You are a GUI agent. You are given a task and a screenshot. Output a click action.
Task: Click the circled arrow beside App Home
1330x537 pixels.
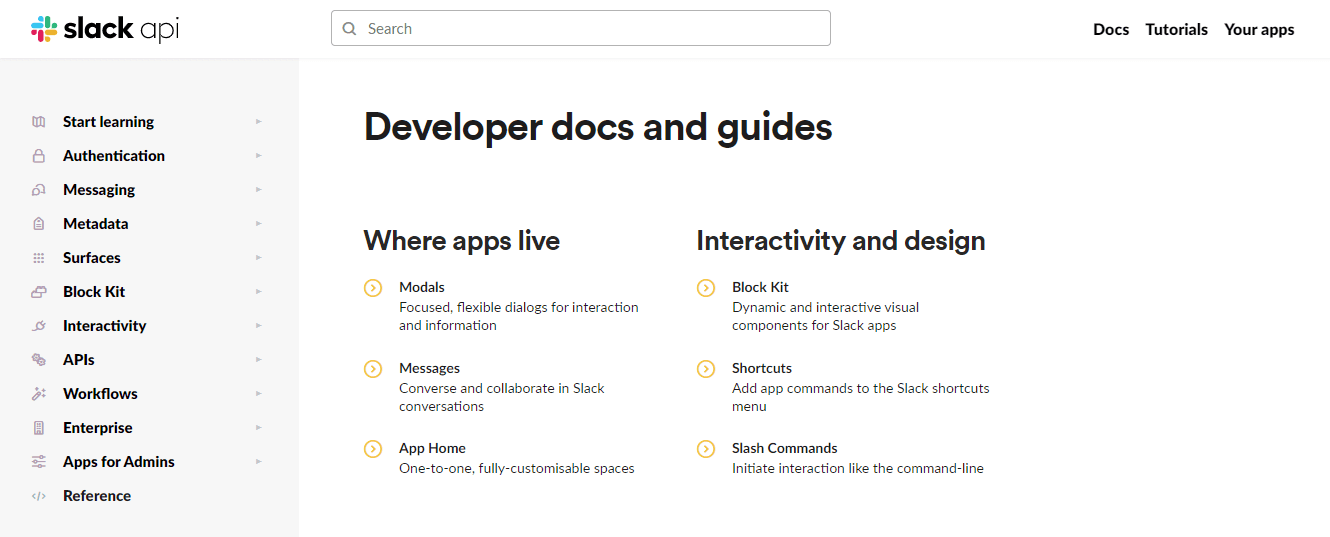[373, 449]
